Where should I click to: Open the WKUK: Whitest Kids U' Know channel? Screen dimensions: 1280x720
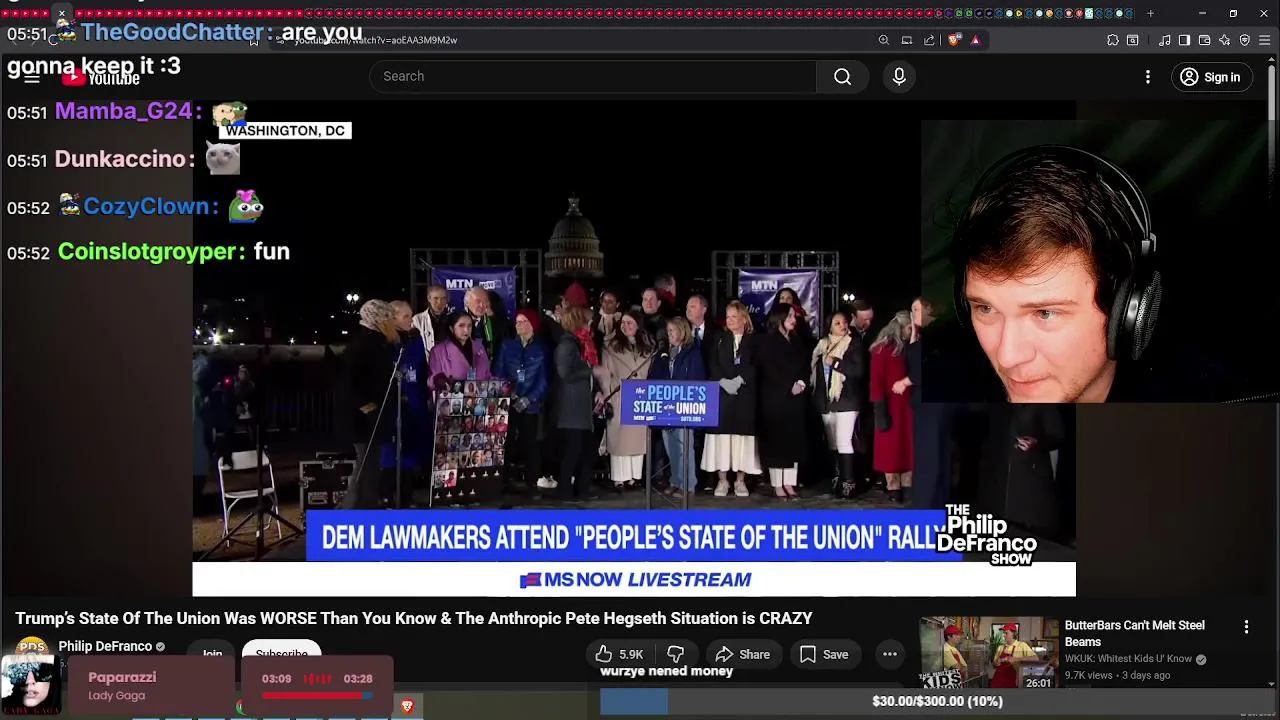pyautogui.click(x=1128, y=659)
